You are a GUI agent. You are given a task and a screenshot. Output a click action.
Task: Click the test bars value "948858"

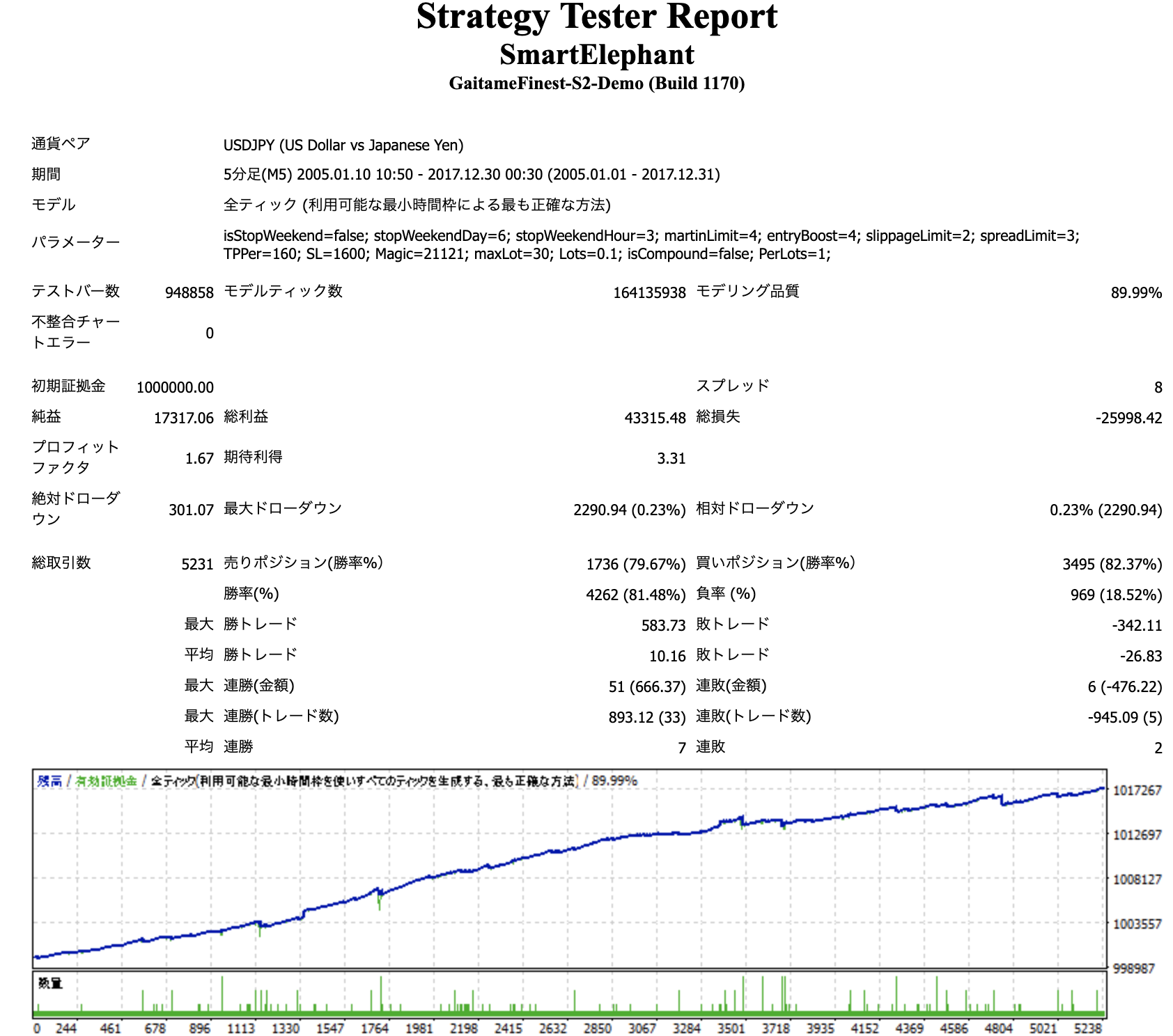click(189, 292)
